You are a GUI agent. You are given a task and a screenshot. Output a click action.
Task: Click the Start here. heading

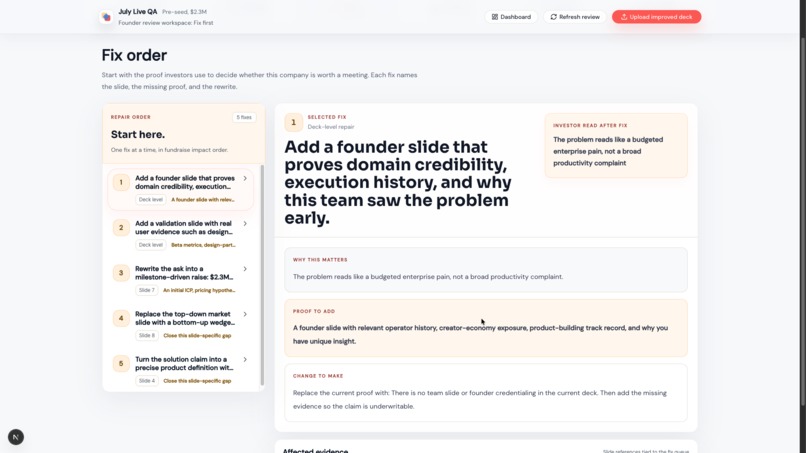138,134
